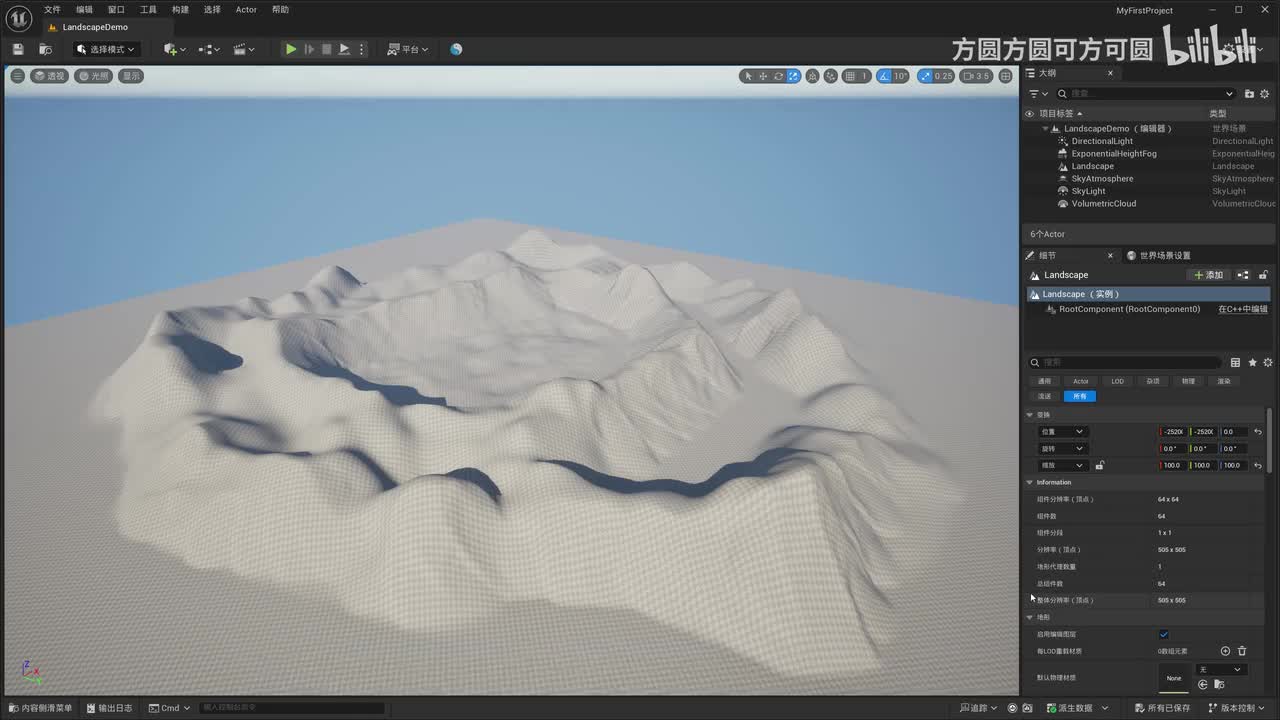Toggle rotation snapping angle icon
Image resolution: width=1280 pixels, height=720 pixels.
(884, 76)
